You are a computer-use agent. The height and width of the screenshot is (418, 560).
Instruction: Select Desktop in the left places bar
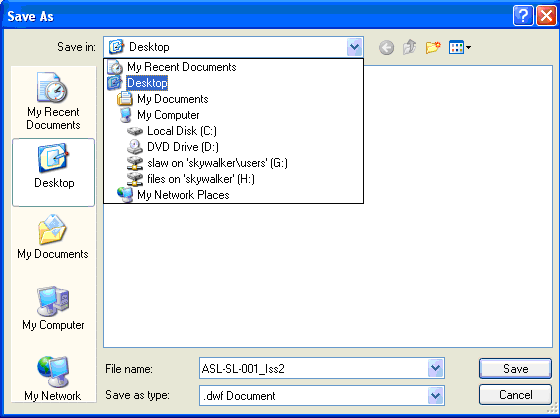54,172
